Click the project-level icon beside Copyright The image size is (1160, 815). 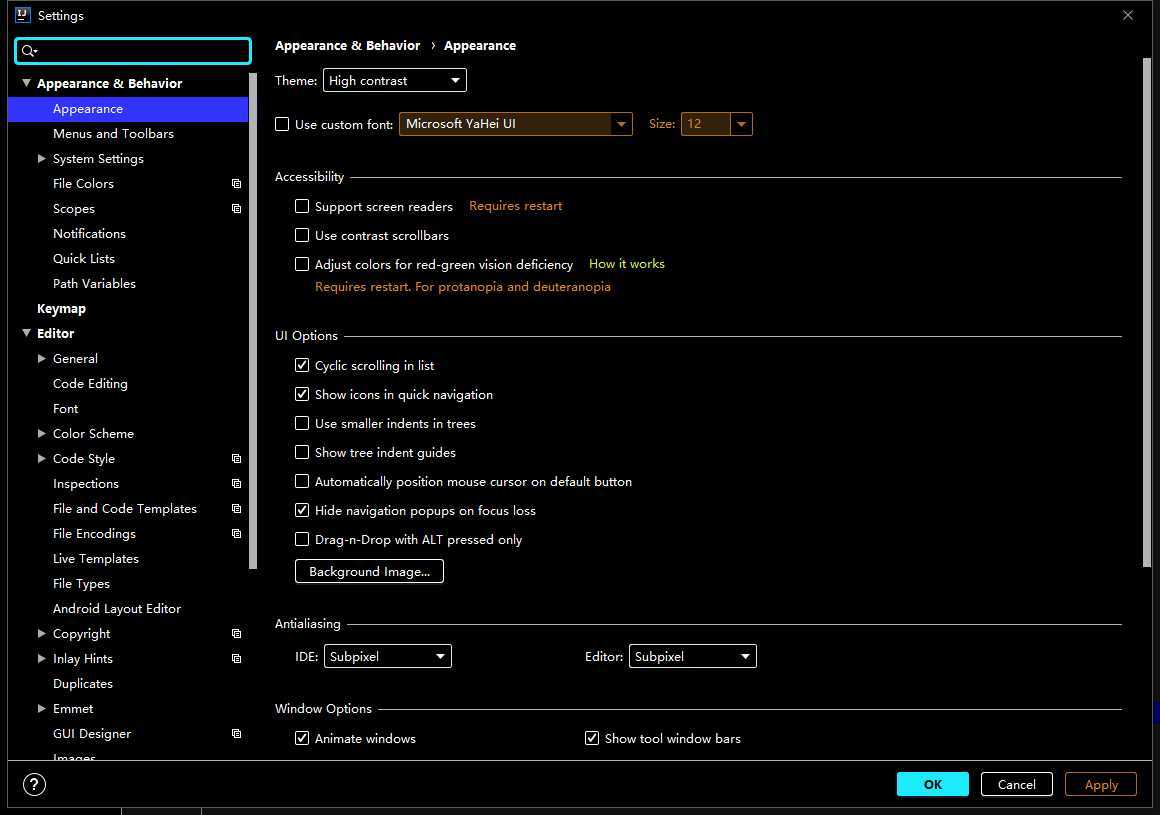coord(236,634)
